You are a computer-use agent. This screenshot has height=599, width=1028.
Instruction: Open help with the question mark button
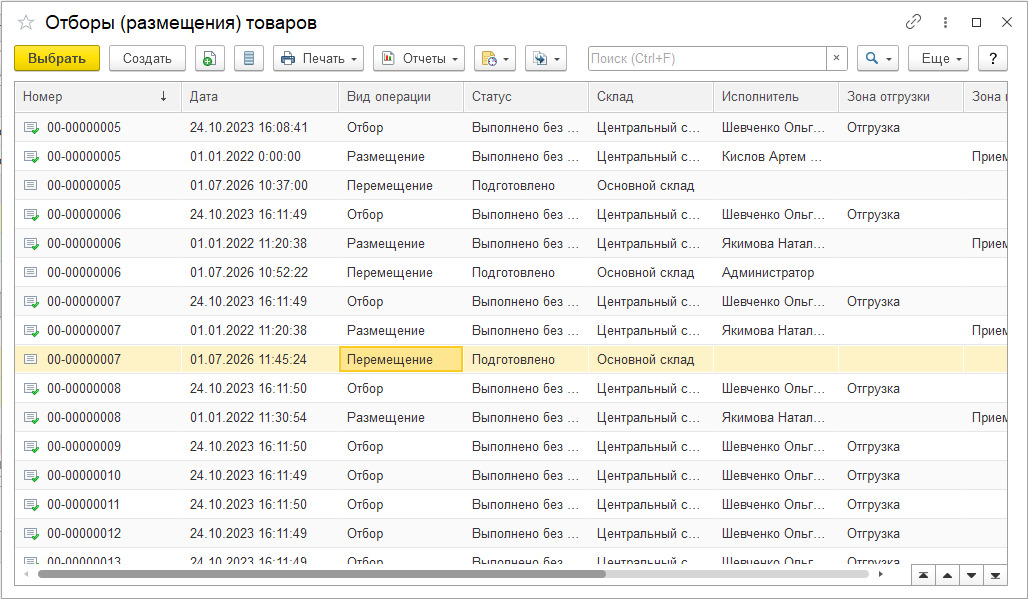point(993,58)
